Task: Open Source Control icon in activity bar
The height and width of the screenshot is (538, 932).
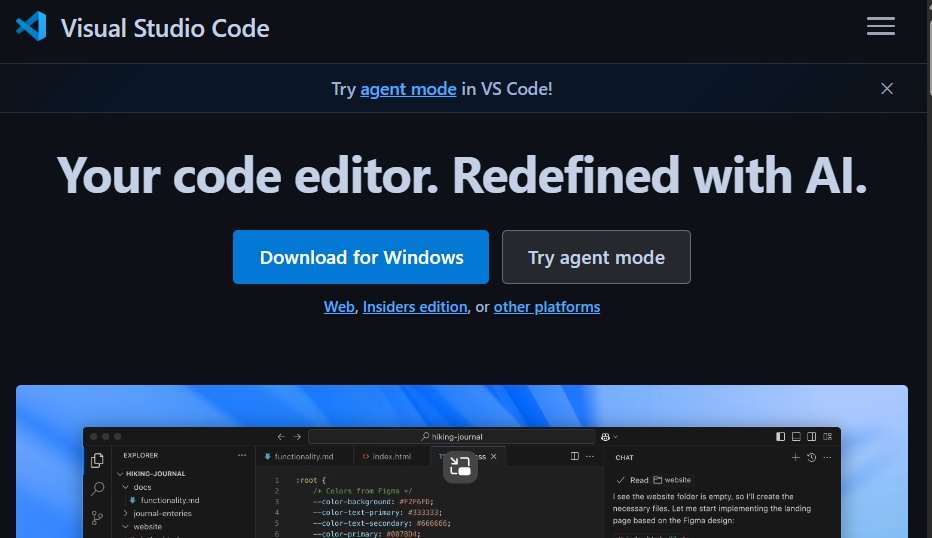Action: tap(97, 518)
